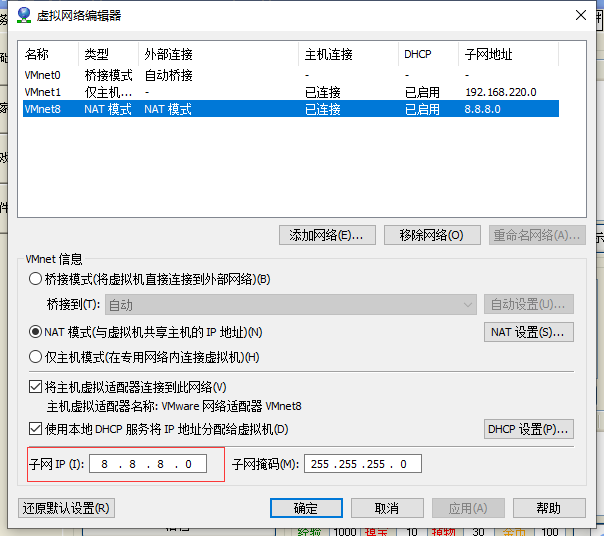Click the 主机连接 column header
This screenshot has height=536, width=604.
click(348, 54)
